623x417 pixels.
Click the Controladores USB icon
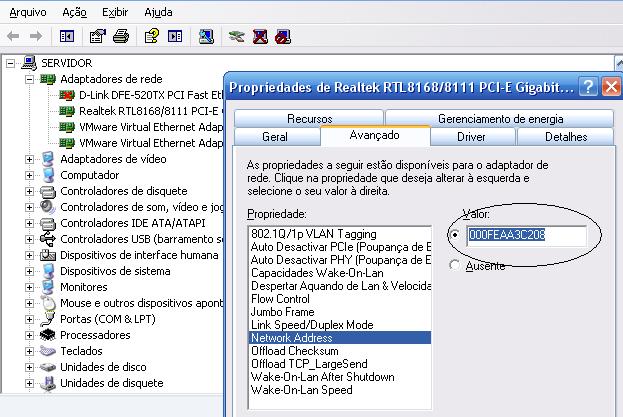(x=48, y=239)
